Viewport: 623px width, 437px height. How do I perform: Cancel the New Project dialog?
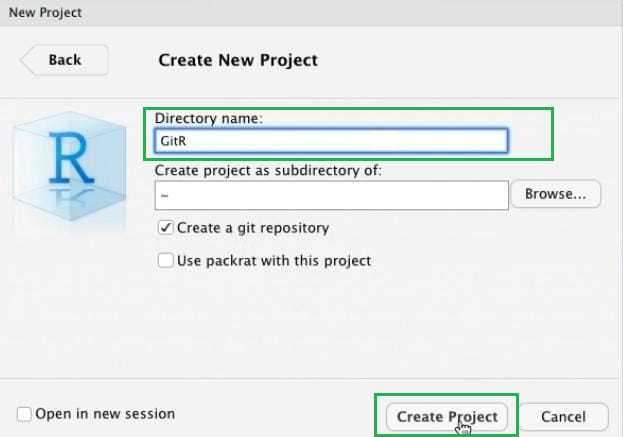(563, 416)
